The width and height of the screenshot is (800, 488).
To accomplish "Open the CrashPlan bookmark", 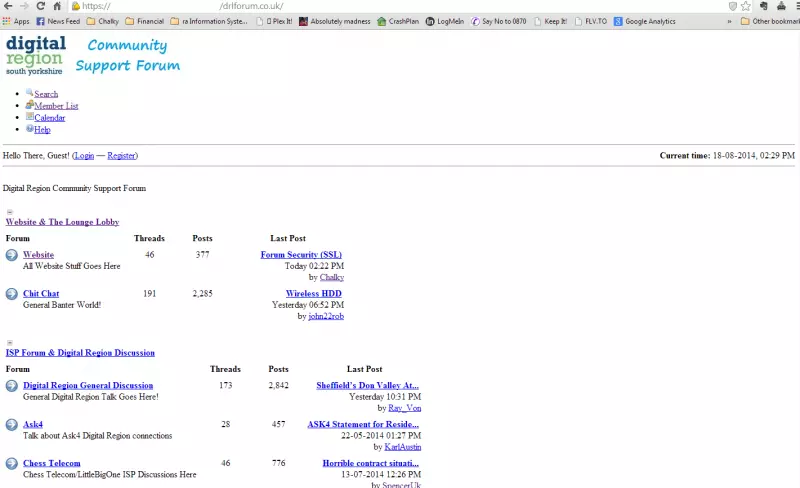I will 398,21.
